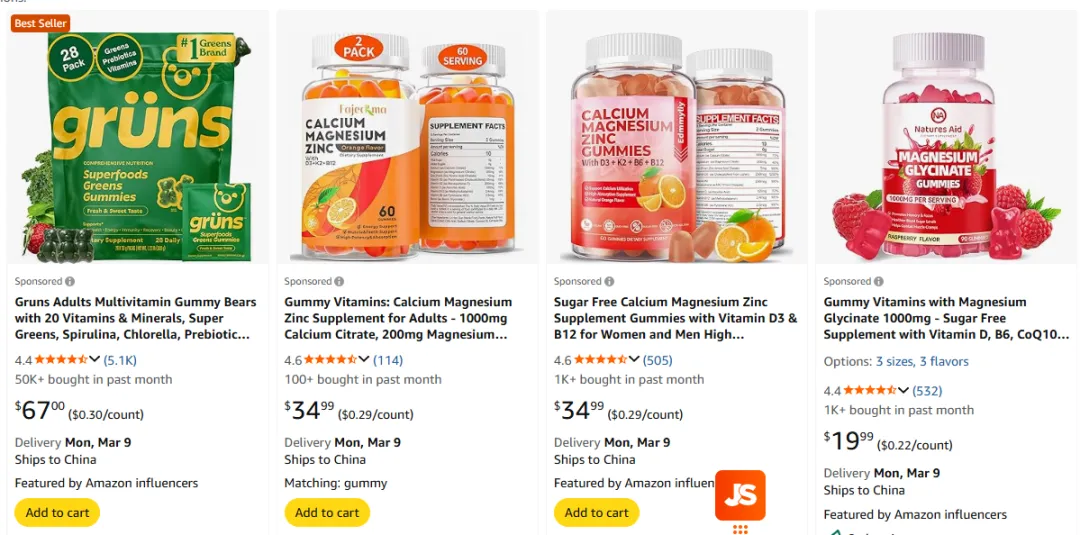
Task: Add Gruns Multivitamin Gummy Bears to cart
Action: [58, 512]
